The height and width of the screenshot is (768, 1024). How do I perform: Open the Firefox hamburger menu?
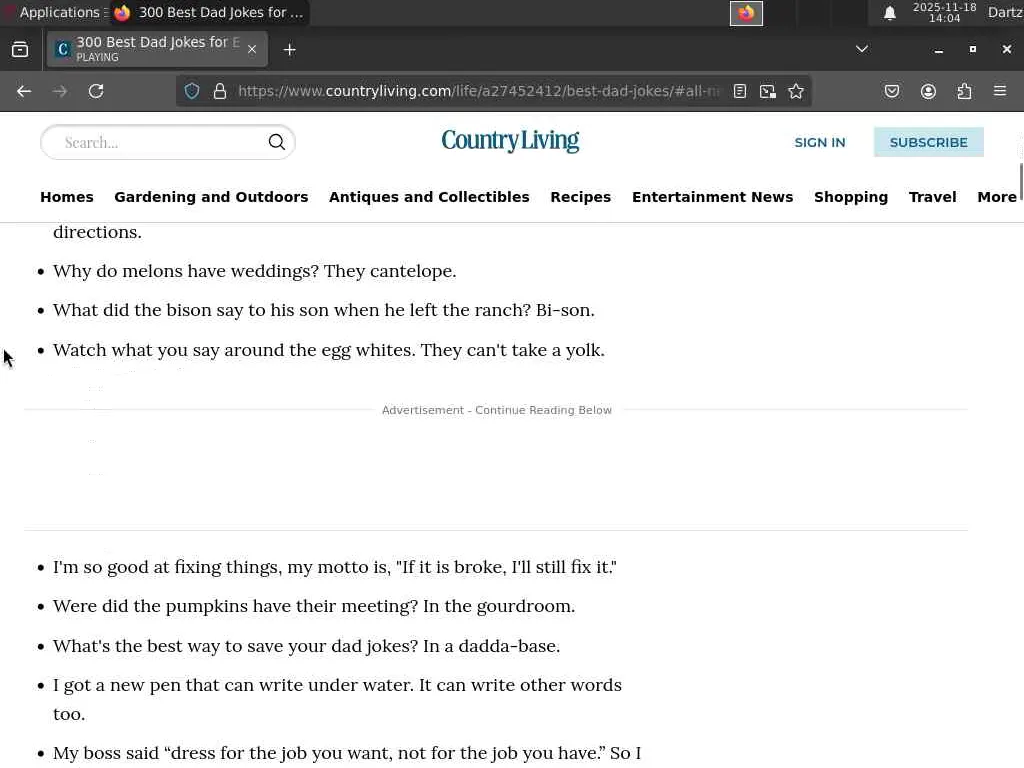pos(1000,91)
